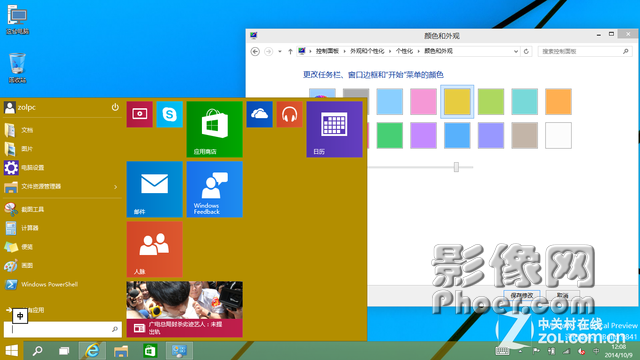Click the power button in Start menu
The image size is (640, 360).
[115, 107]
